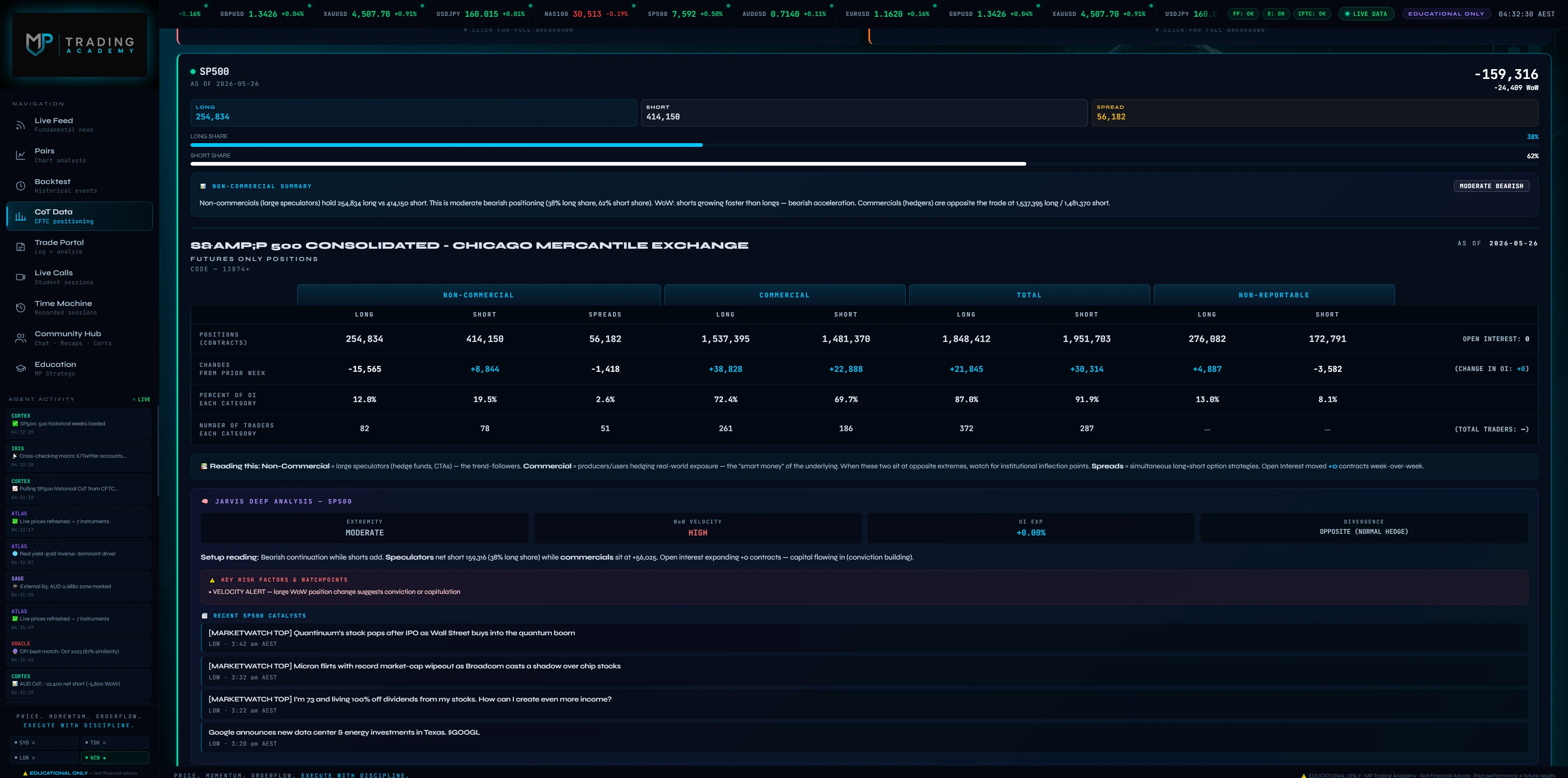This screenshot has height=778, width=1568.
Task: Click the checkmark icon in SP500 weeks loaded entry
Action: pos(15,424)
